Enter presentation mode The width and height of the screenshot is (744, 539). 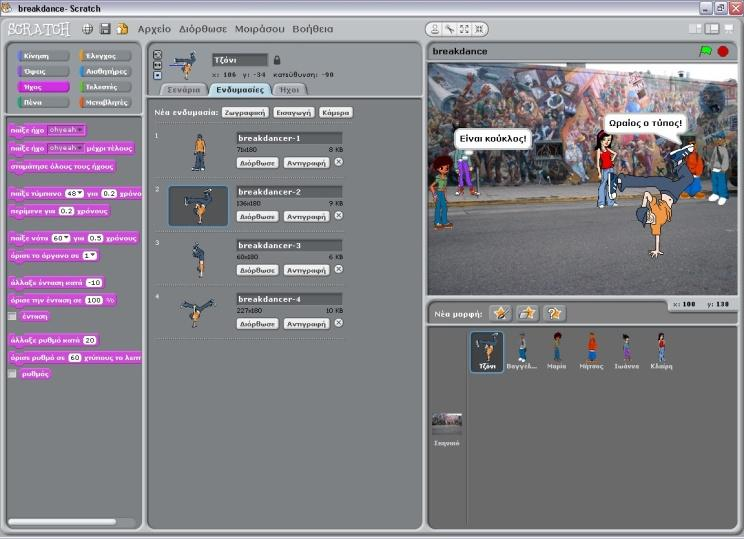728,29
